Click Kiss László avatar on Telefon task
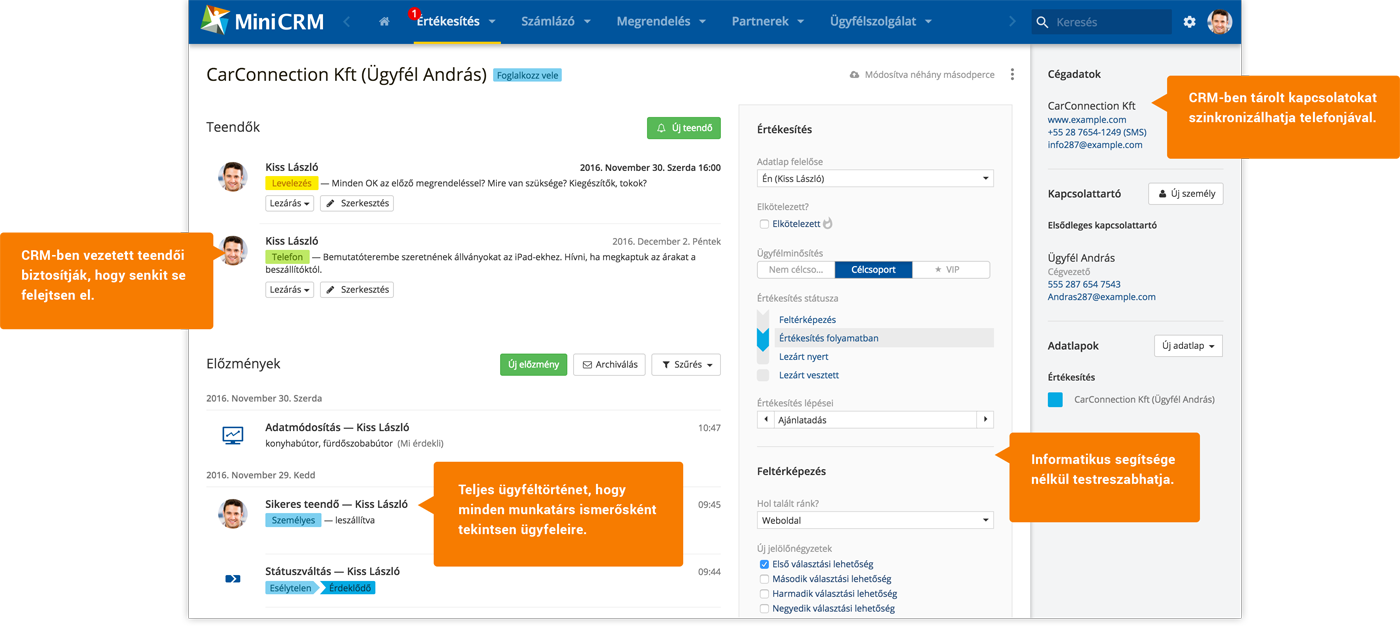The image size is (1400, 626). pyautogui.click(x=233, y=250)
